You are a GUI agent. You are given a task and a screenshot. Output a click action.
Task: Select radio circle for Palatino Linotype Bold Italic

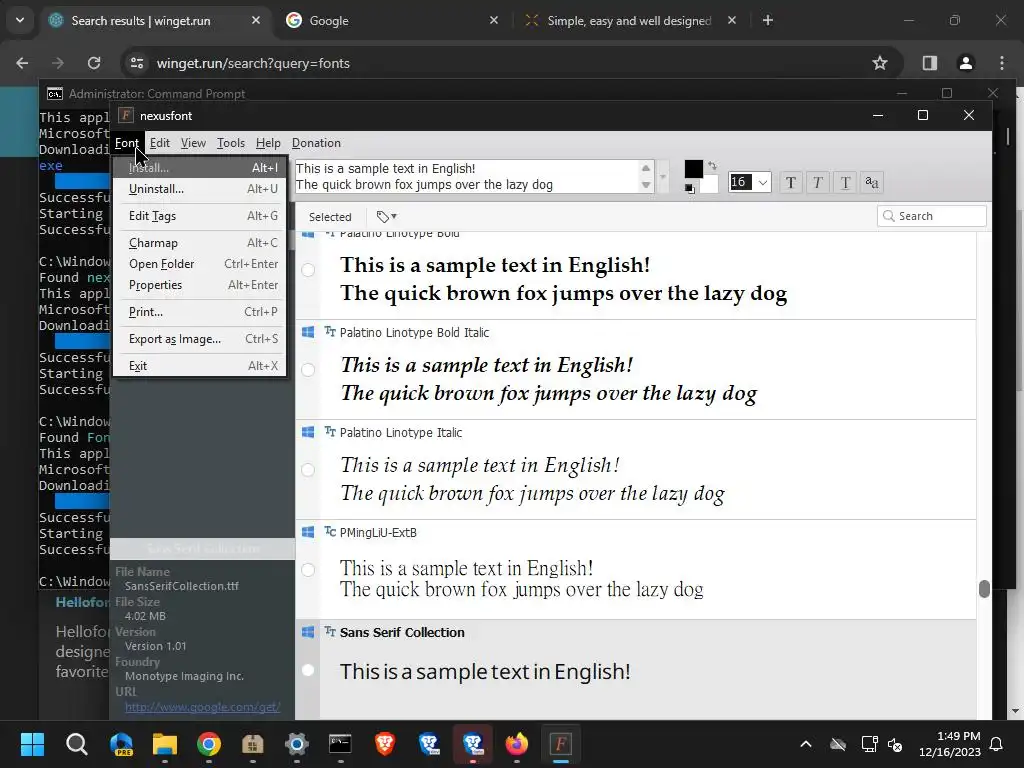coord(308,370)
